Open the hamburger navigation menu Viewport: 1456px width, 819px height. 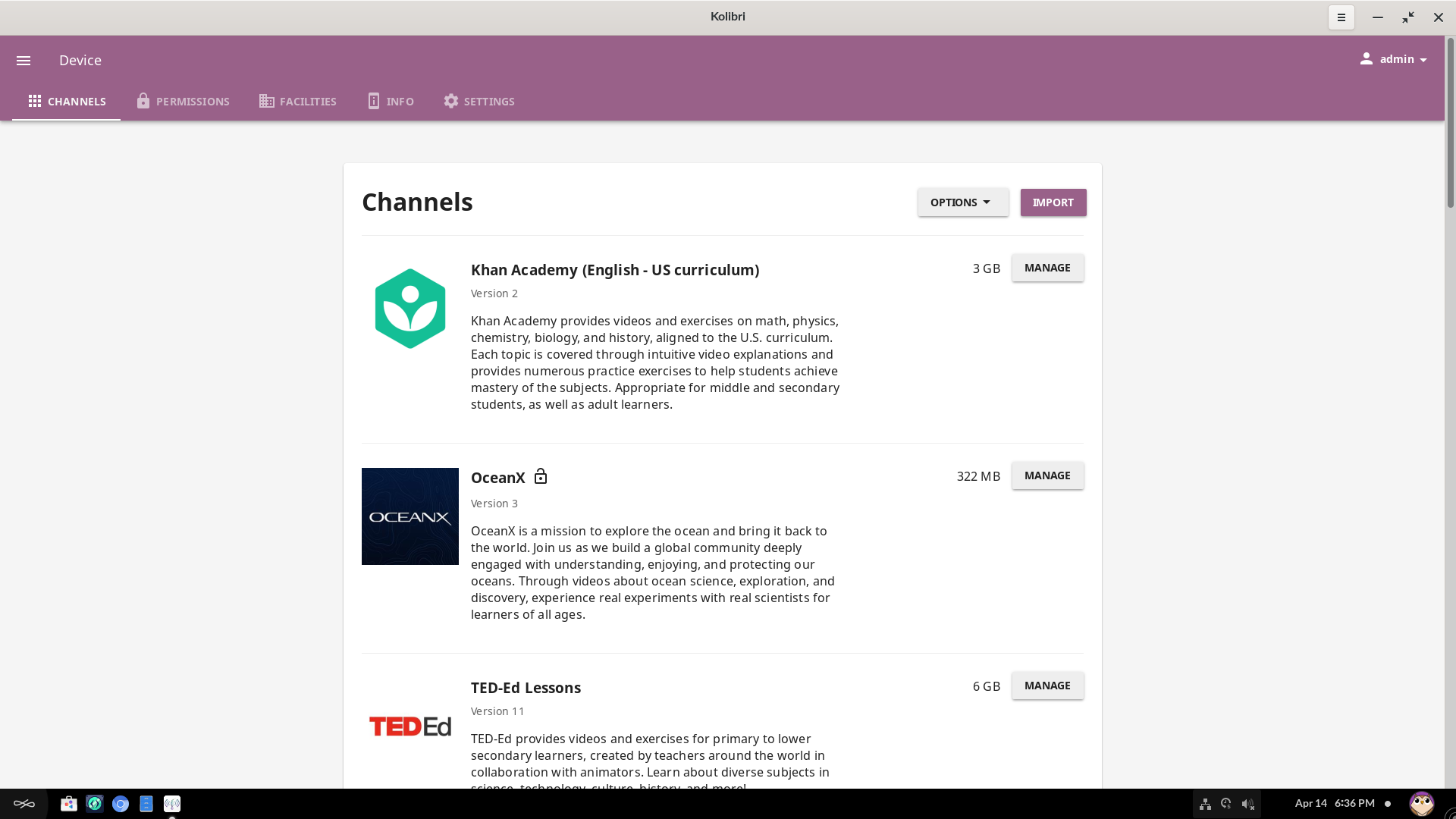coord(24,61)
